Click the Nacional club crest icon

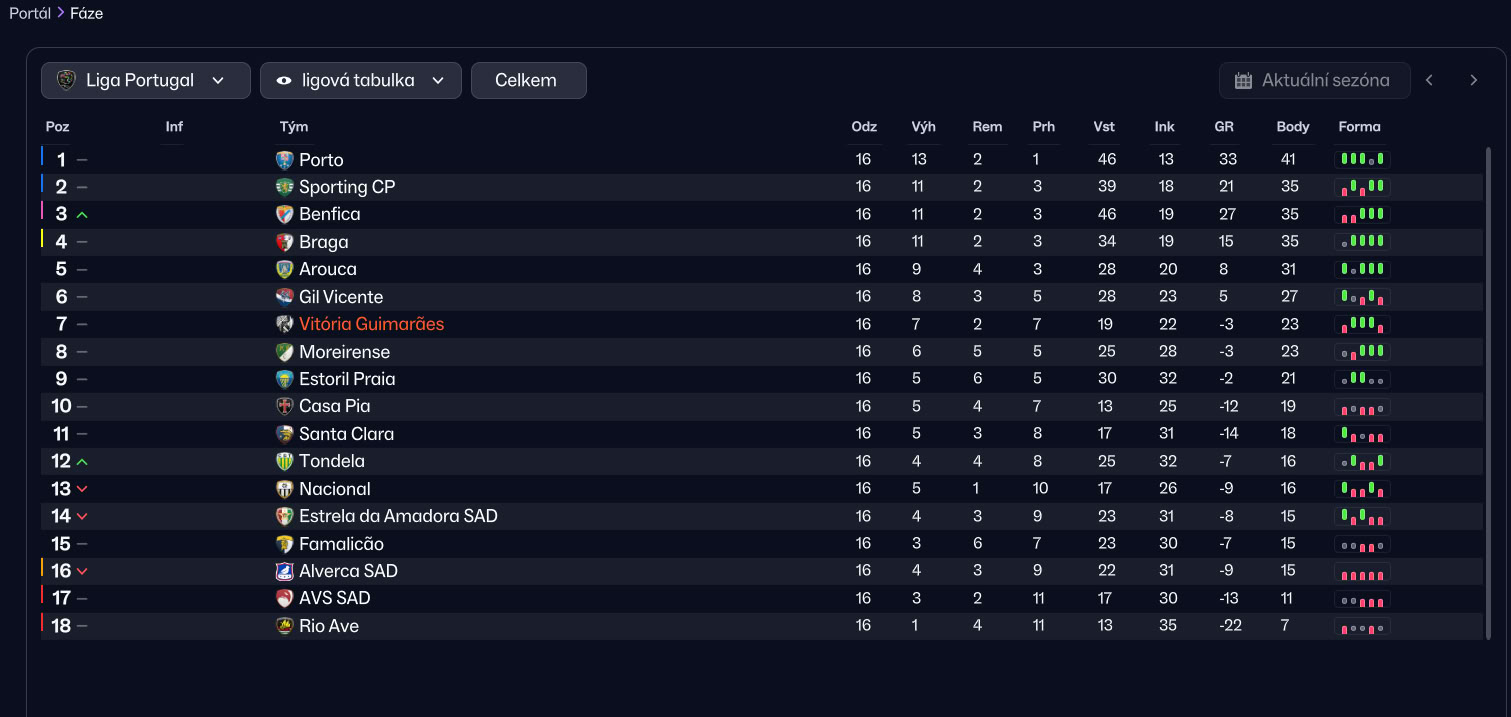tap(285, 489)
